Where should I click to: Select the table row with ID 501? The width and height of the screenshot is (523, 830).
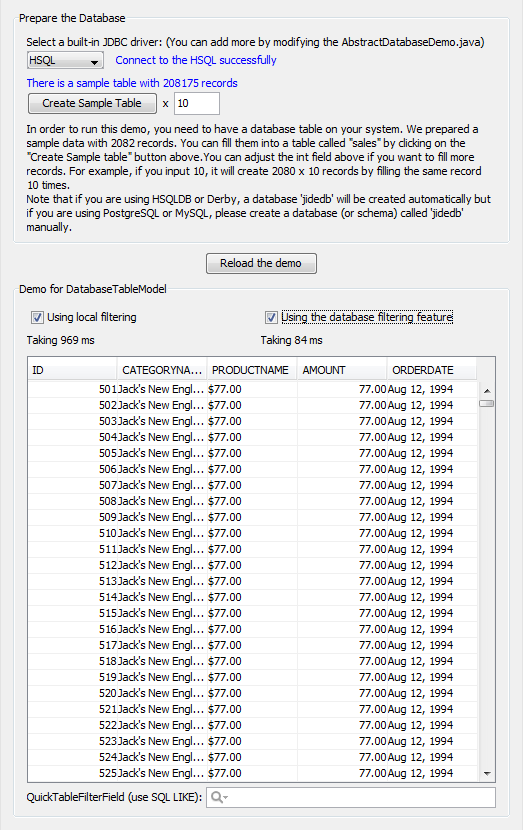[x=253, y=389]
